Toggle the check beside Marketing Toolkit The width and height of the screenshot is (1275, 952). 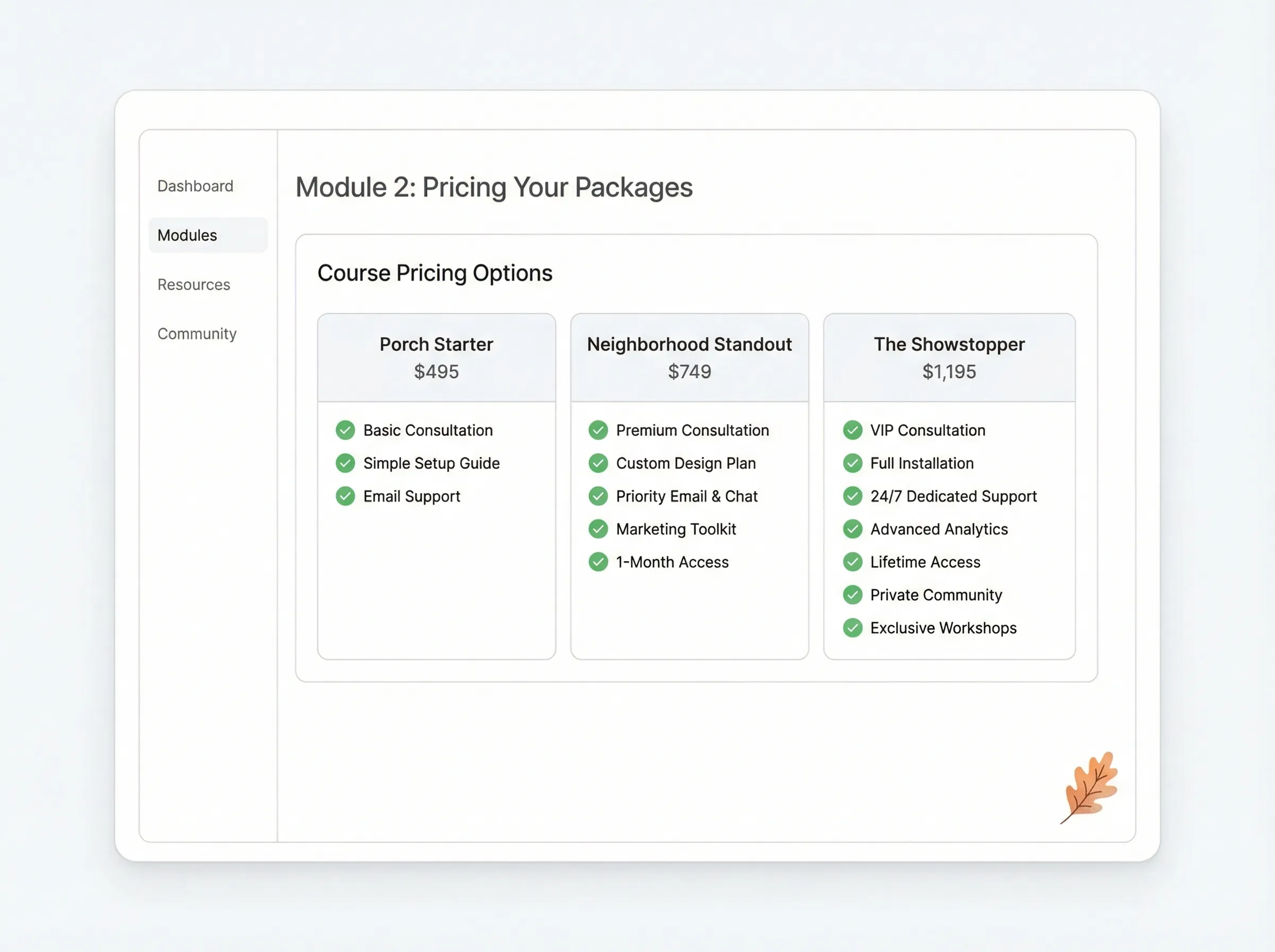[599, 529]
